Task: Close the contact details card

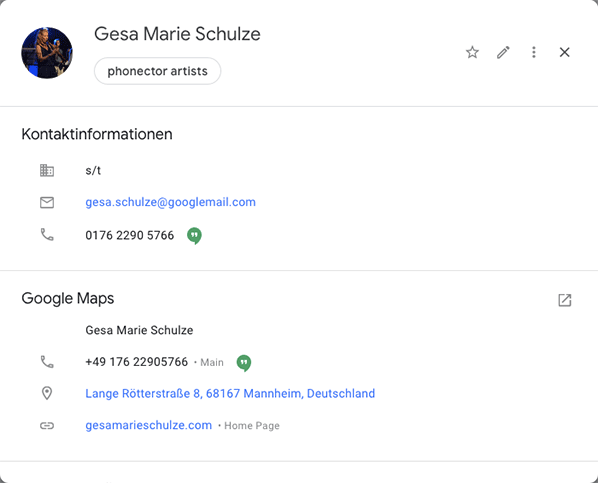Action: pos(564,52)
